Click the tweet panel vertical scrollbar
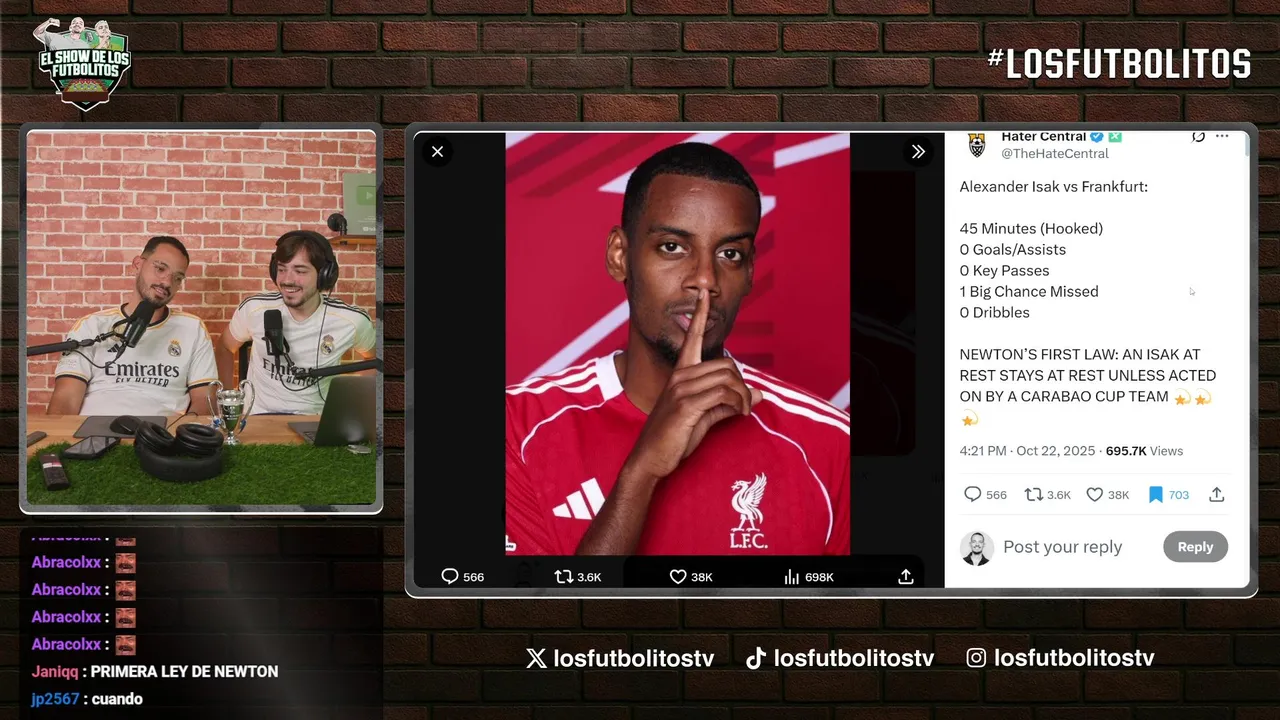Viewport: 1280px width, 720px height. (x=1247, y=145)
